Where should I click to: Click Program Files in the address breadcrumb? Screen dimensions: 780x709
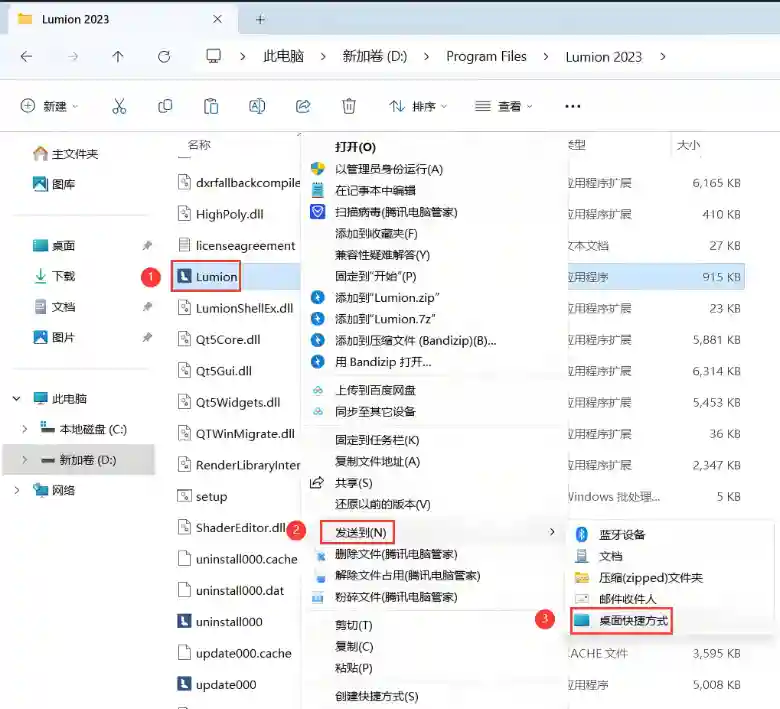pyautogui.click(x=486, y=57)
